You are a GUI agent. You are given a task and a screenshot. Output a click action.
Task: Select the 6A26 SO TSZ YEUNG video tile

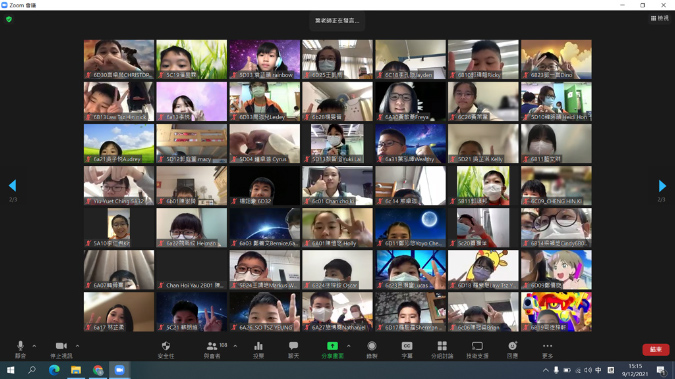(x=265, y=312)
